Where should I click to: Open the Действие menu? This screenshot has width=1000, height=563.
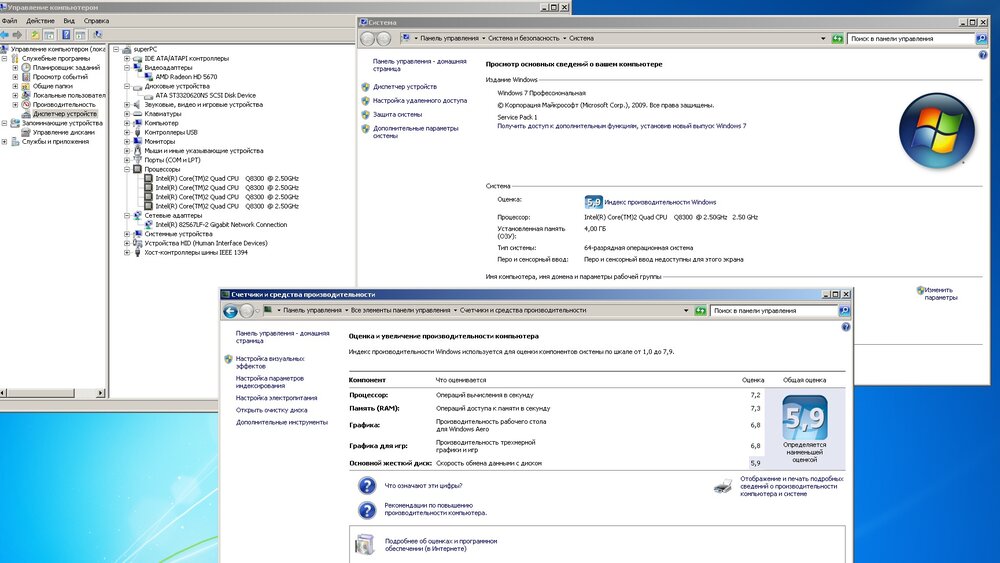(x=40, y=20)
